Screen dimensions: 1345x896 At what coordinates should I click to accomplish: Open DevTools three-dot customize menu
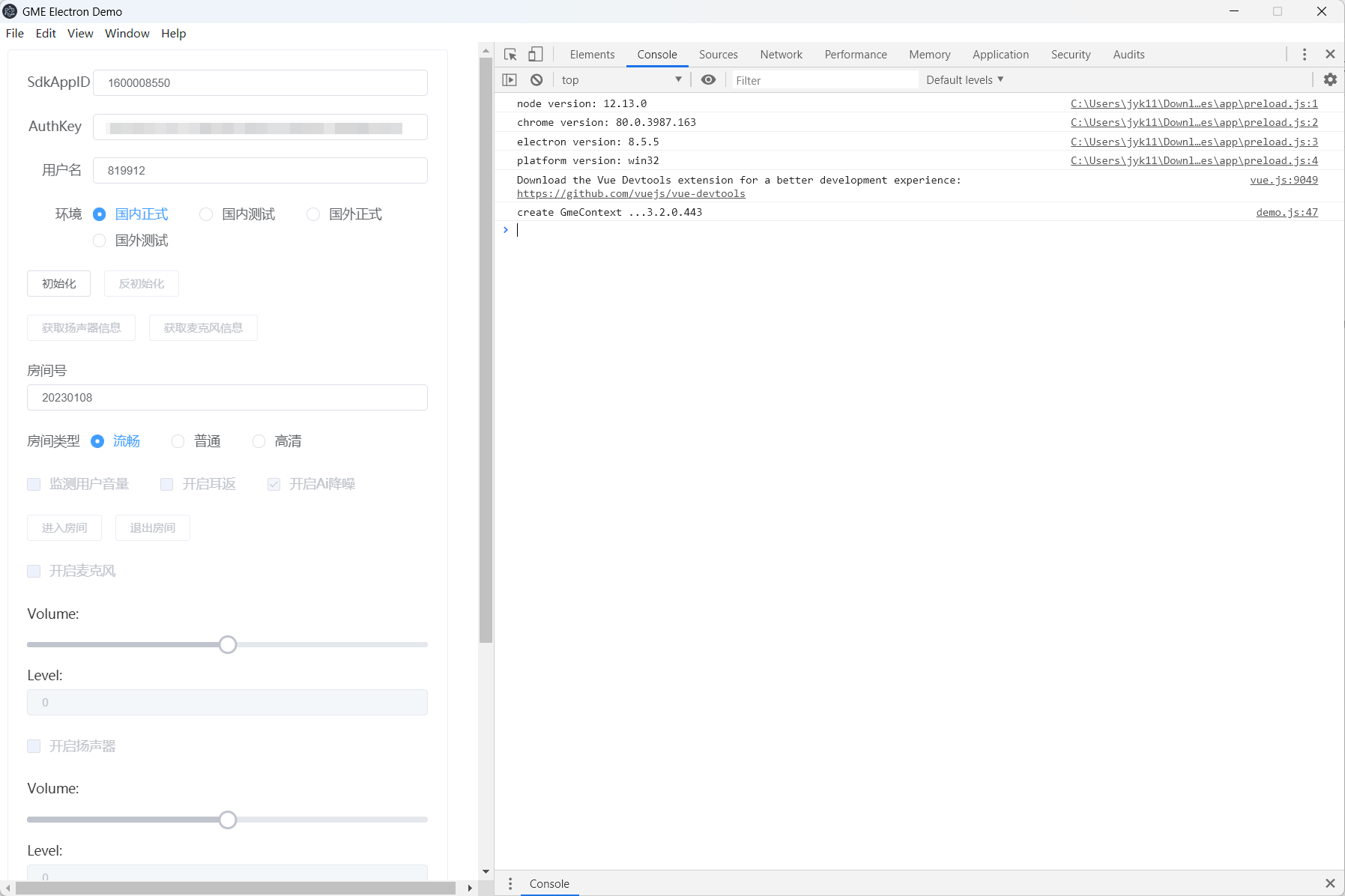tap(1304, 55)
